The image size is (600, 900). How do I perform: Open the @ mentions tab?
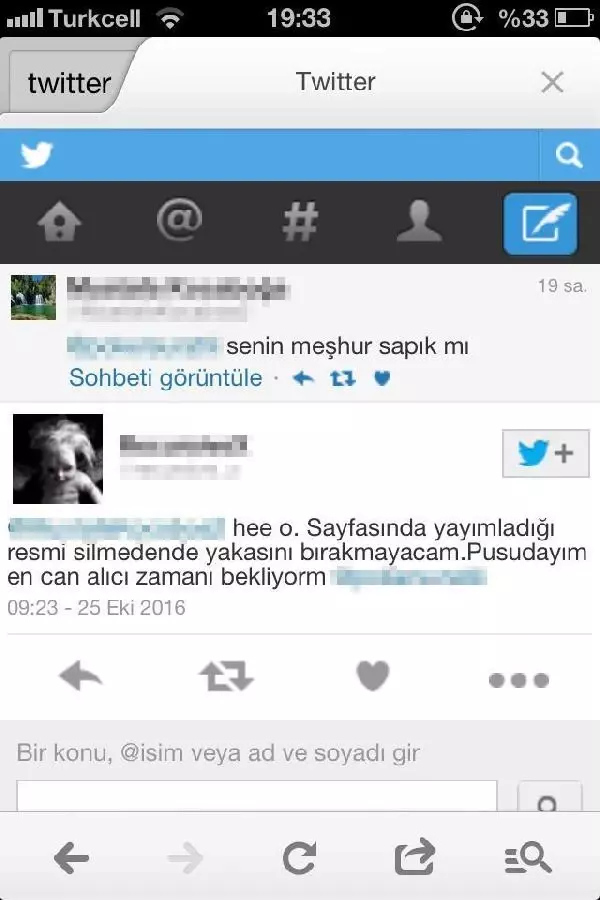click(179, 219)
